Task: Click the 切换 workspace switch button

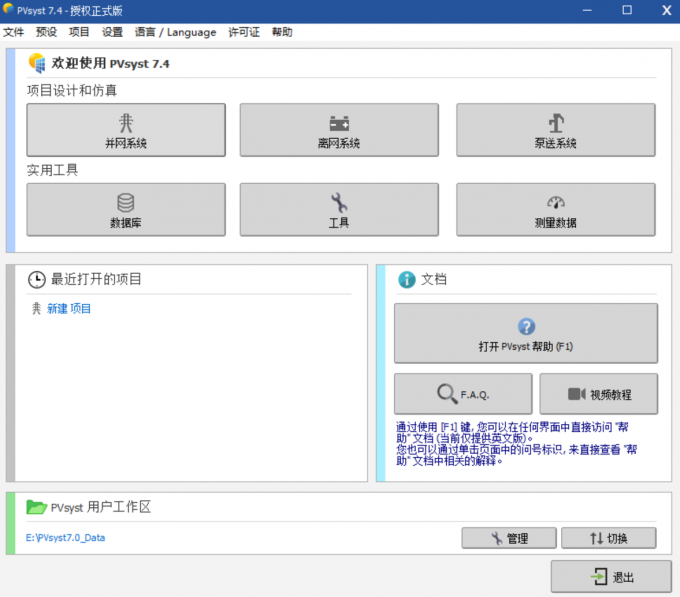Action: (x=608, y=538)
